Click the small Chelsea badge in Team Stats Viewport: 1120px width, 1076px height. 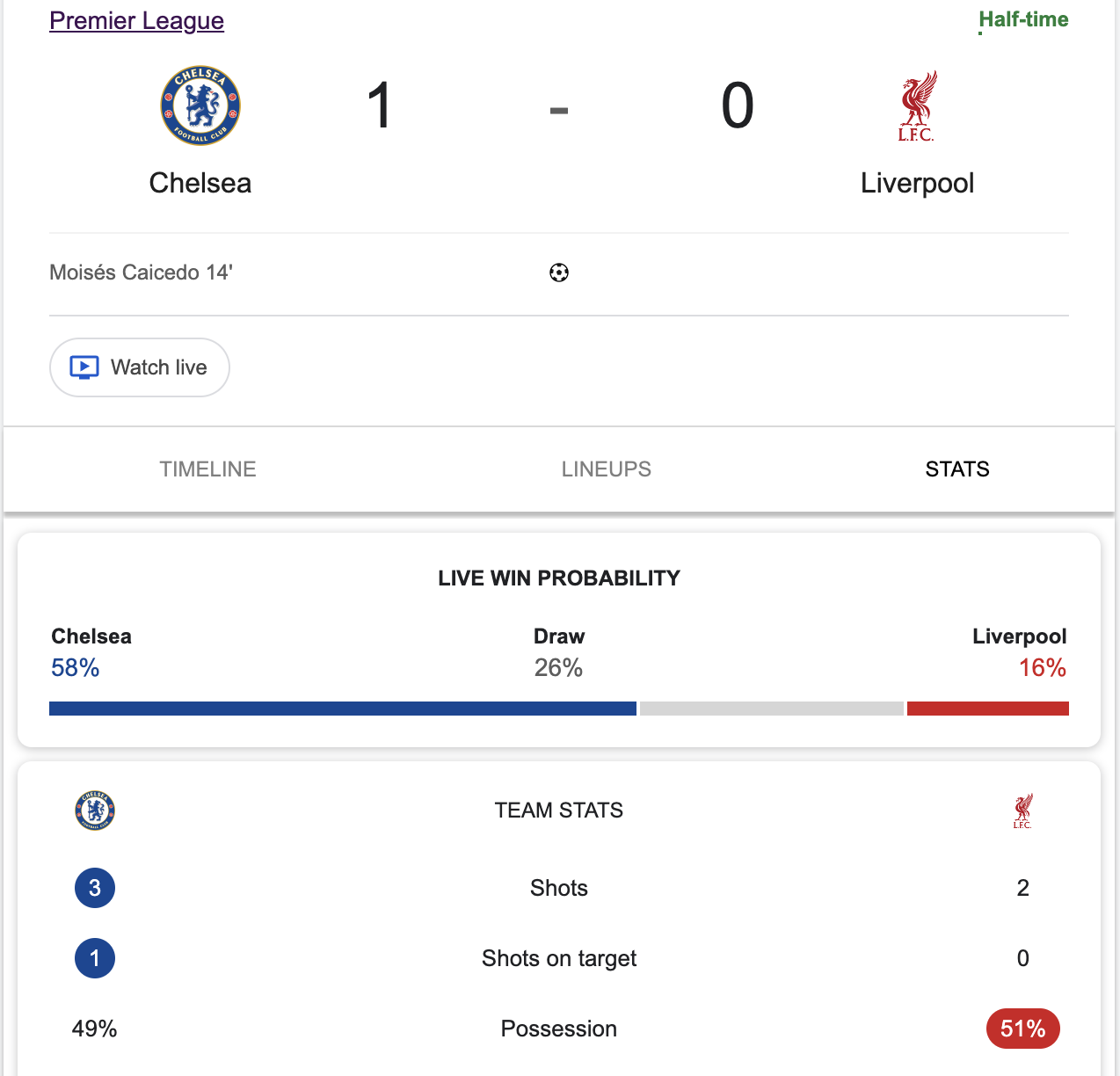95,811
